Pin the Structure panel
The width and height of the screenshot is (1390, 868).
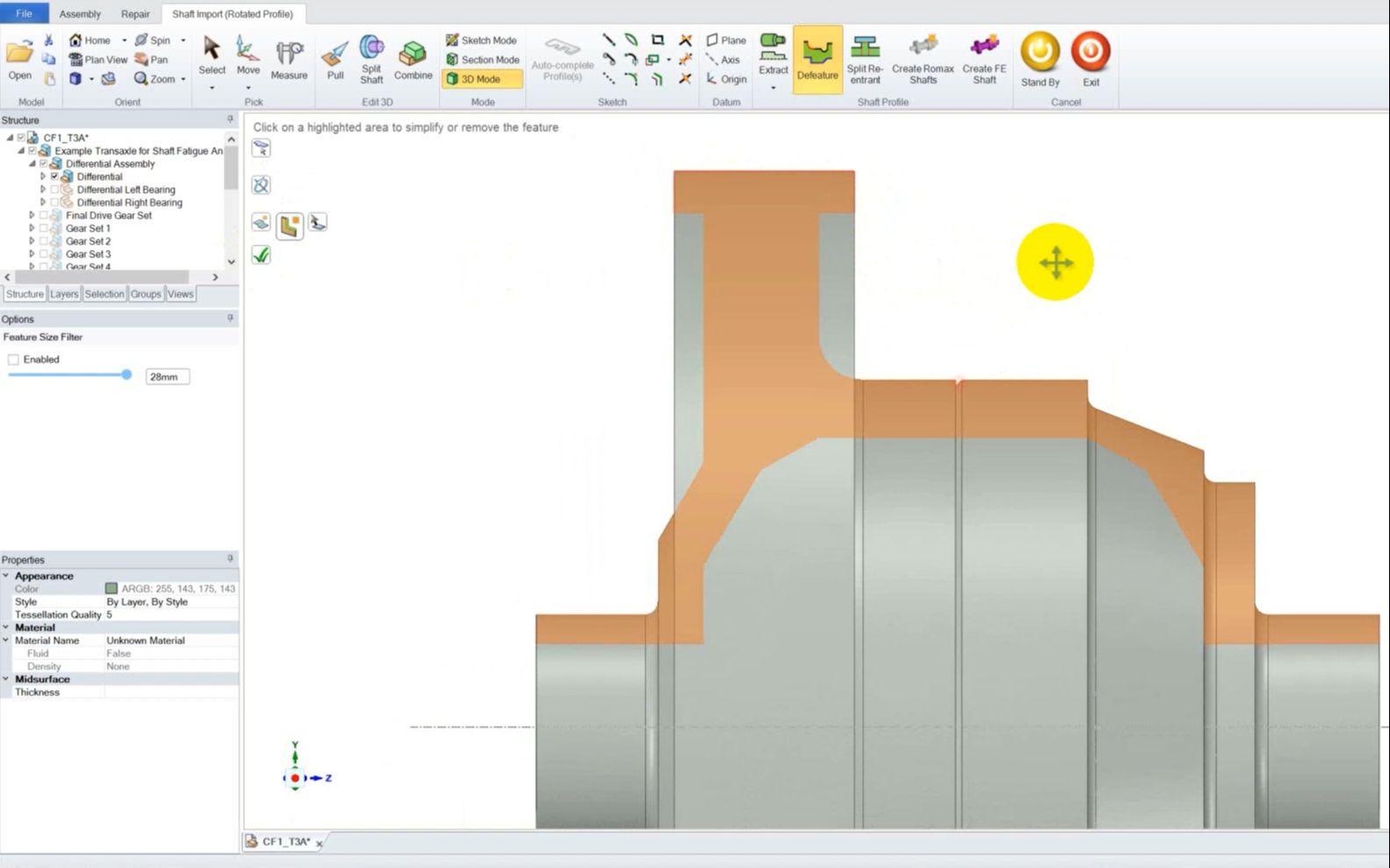pos(231,119)
